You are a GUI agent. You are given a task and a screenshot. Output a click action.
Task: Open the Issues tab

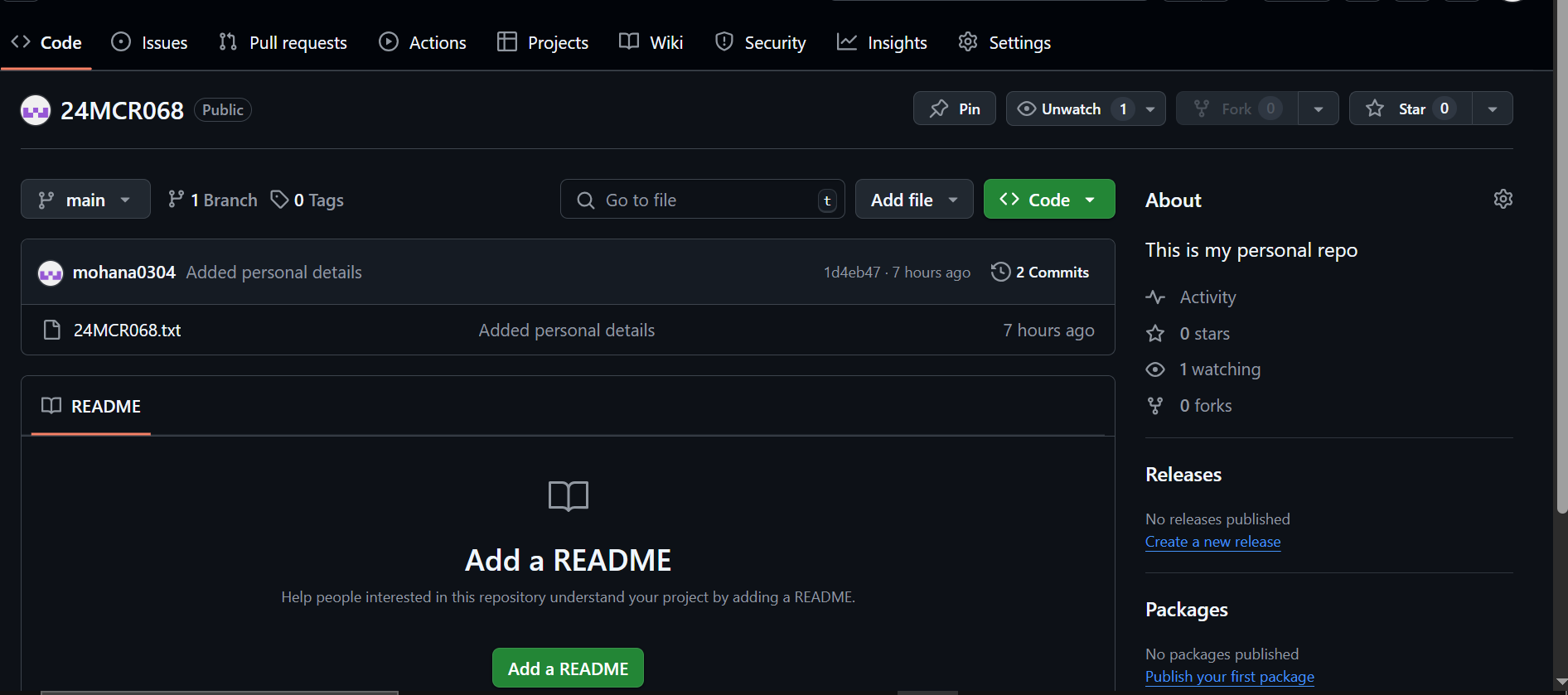click(x=150, y=42)
